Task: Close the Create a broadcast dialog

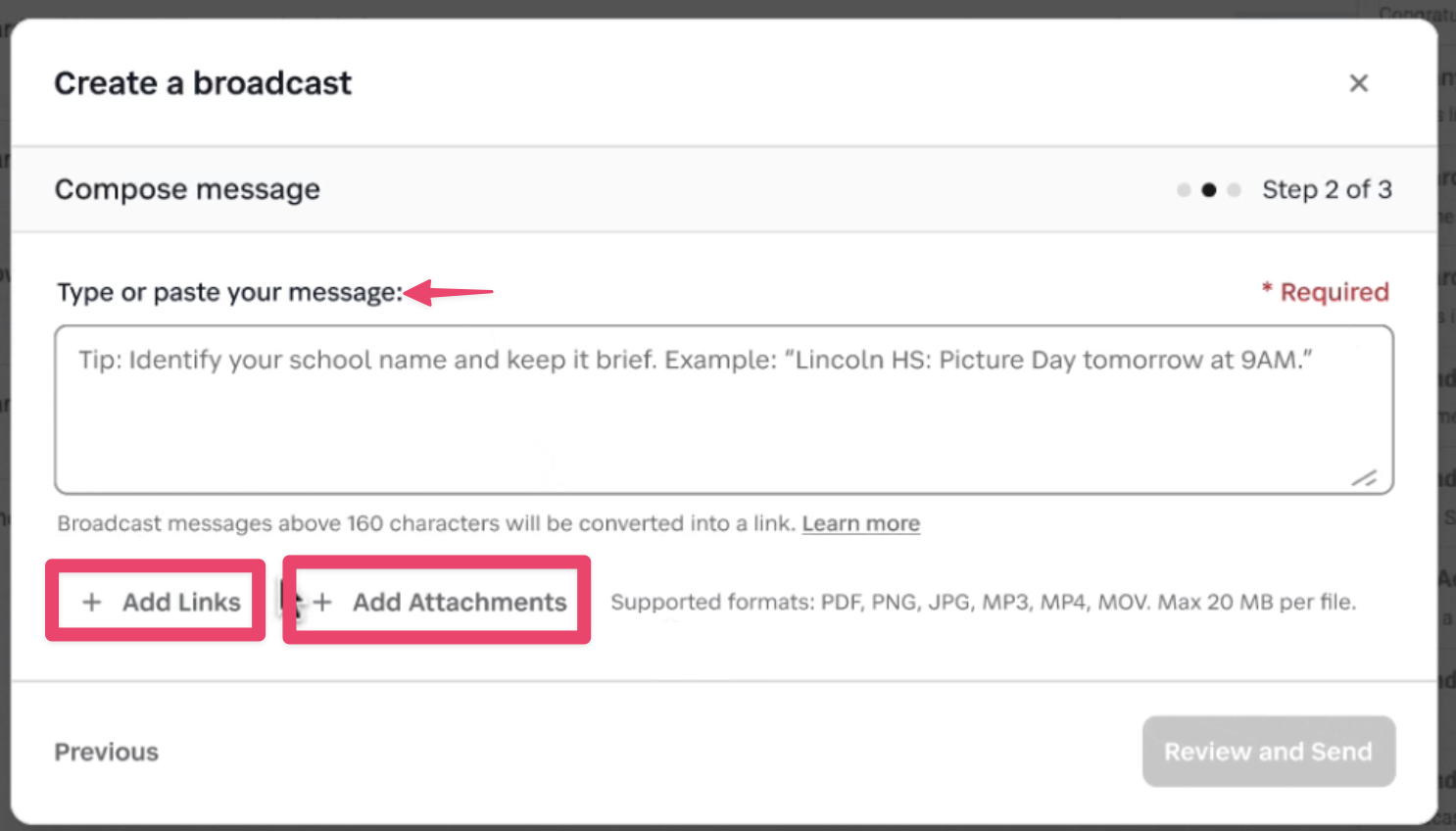Action: [x=1358, y=83]
